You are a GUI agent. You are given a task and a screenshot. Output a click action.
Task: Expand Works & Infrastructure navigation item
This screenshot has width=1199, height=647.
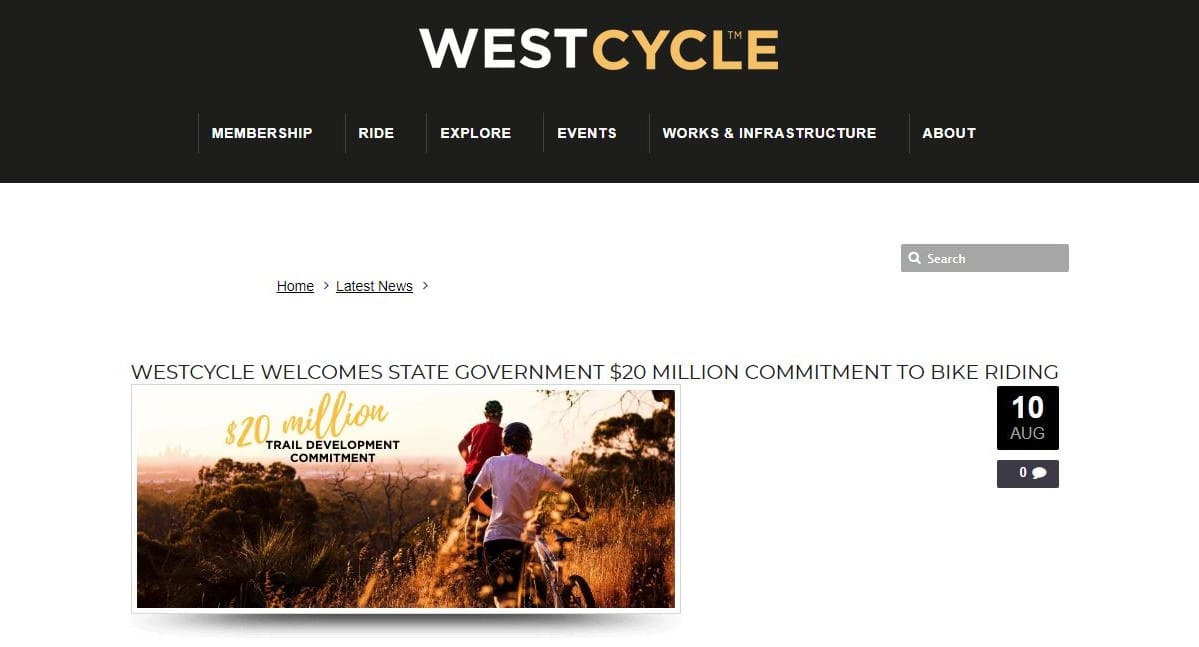click(769, 133)
